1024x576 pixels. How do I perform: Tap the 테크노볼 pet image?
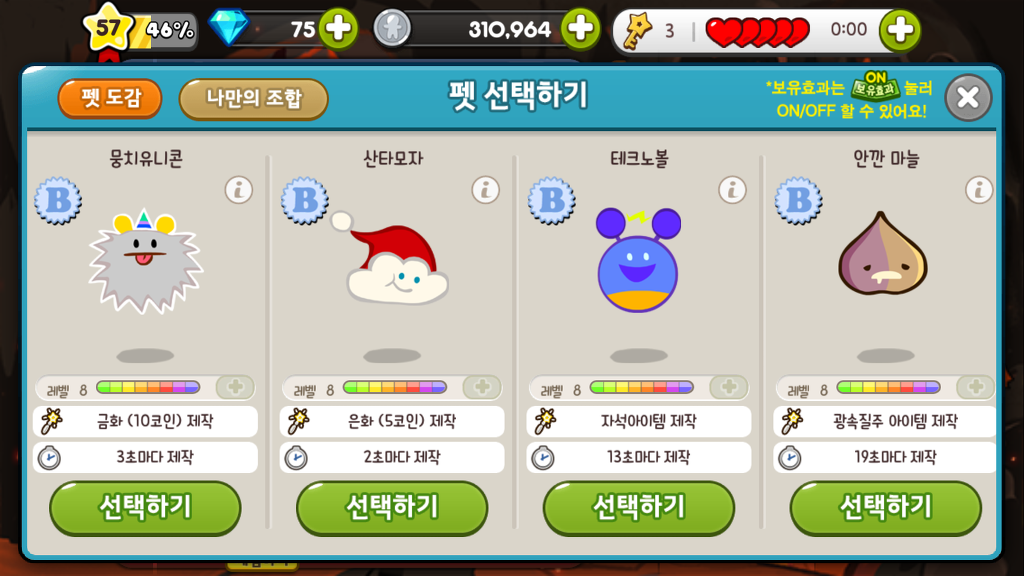tap(638, 260)
